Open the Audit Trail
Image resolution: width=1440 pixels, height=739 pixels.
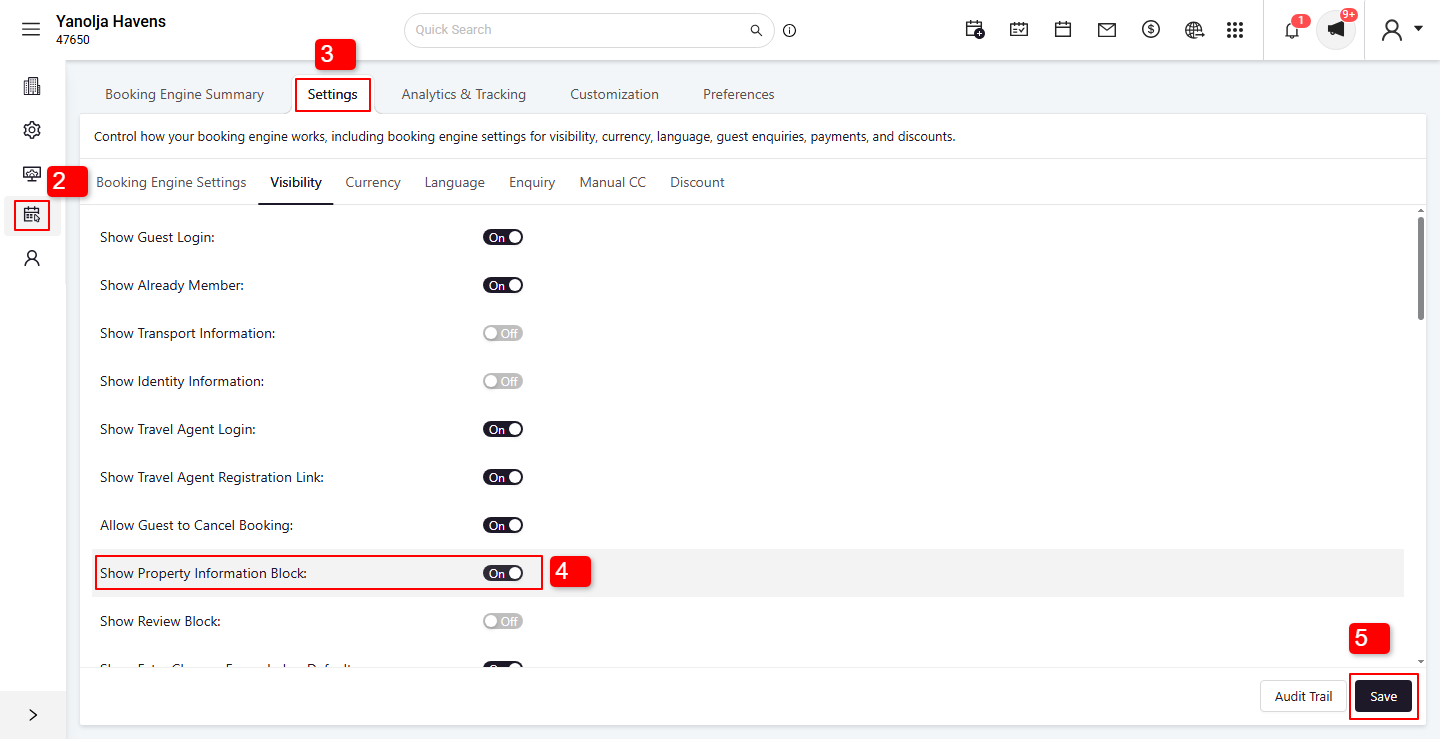(1303, 696)
